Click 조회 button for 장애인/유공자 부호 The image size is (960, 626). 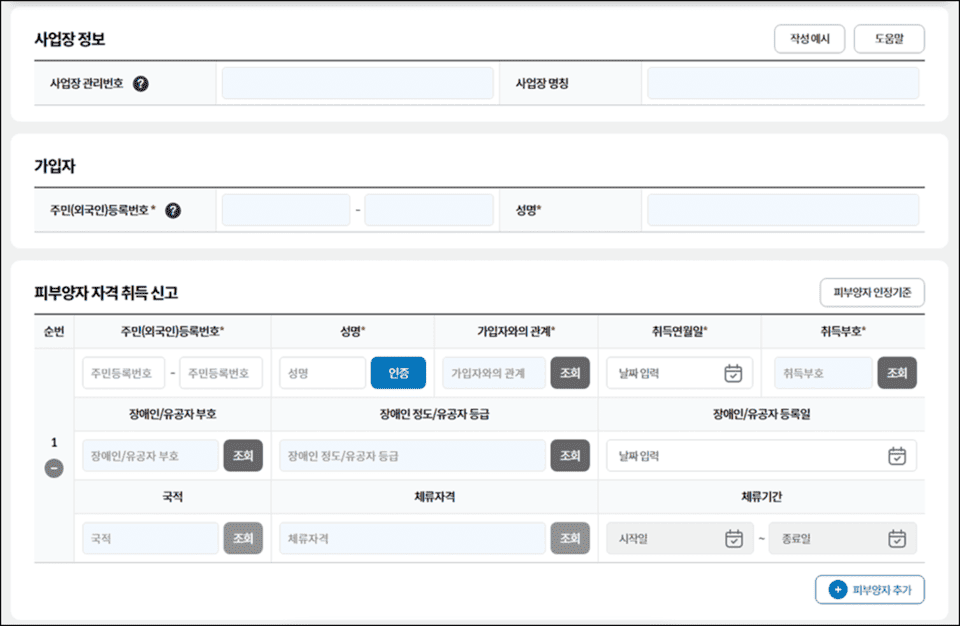pos(243,456)
